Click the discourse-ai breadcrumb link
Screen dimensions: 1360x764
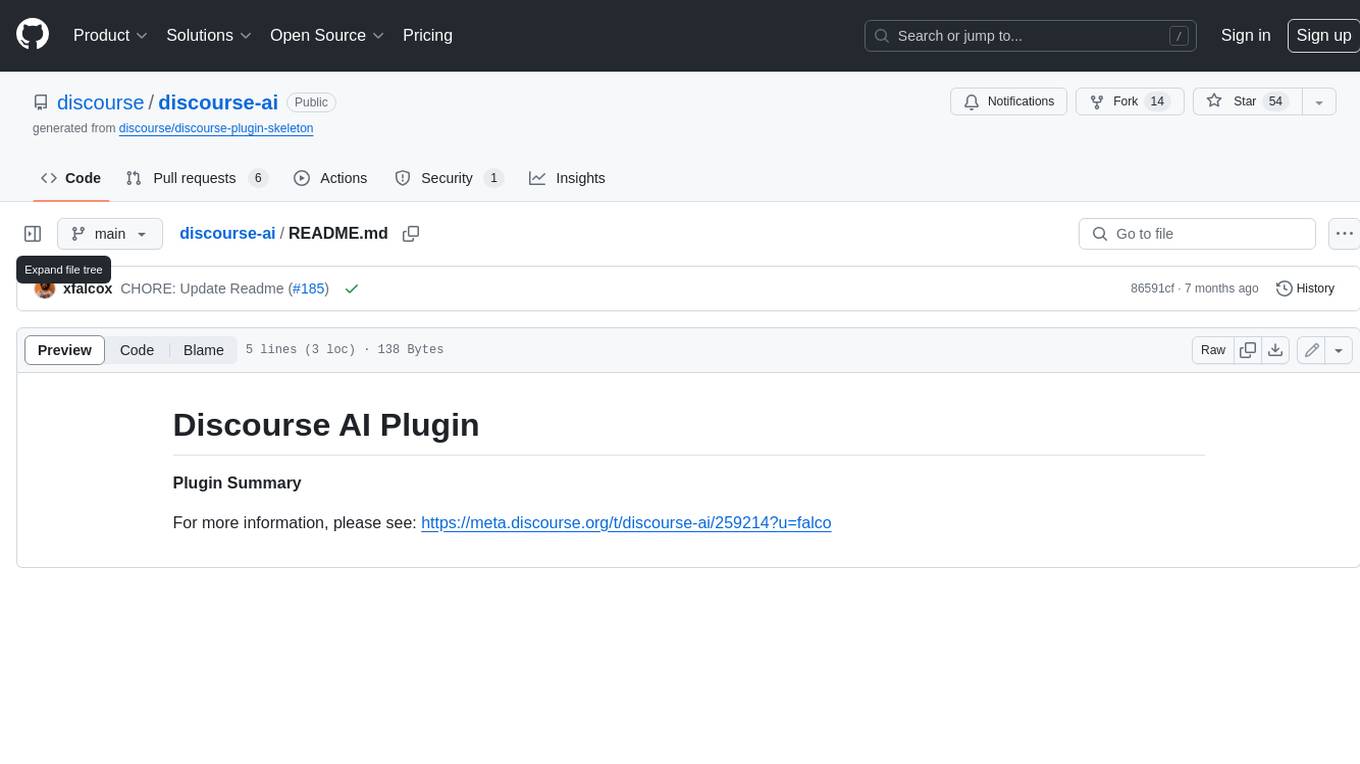coord(227,233)
